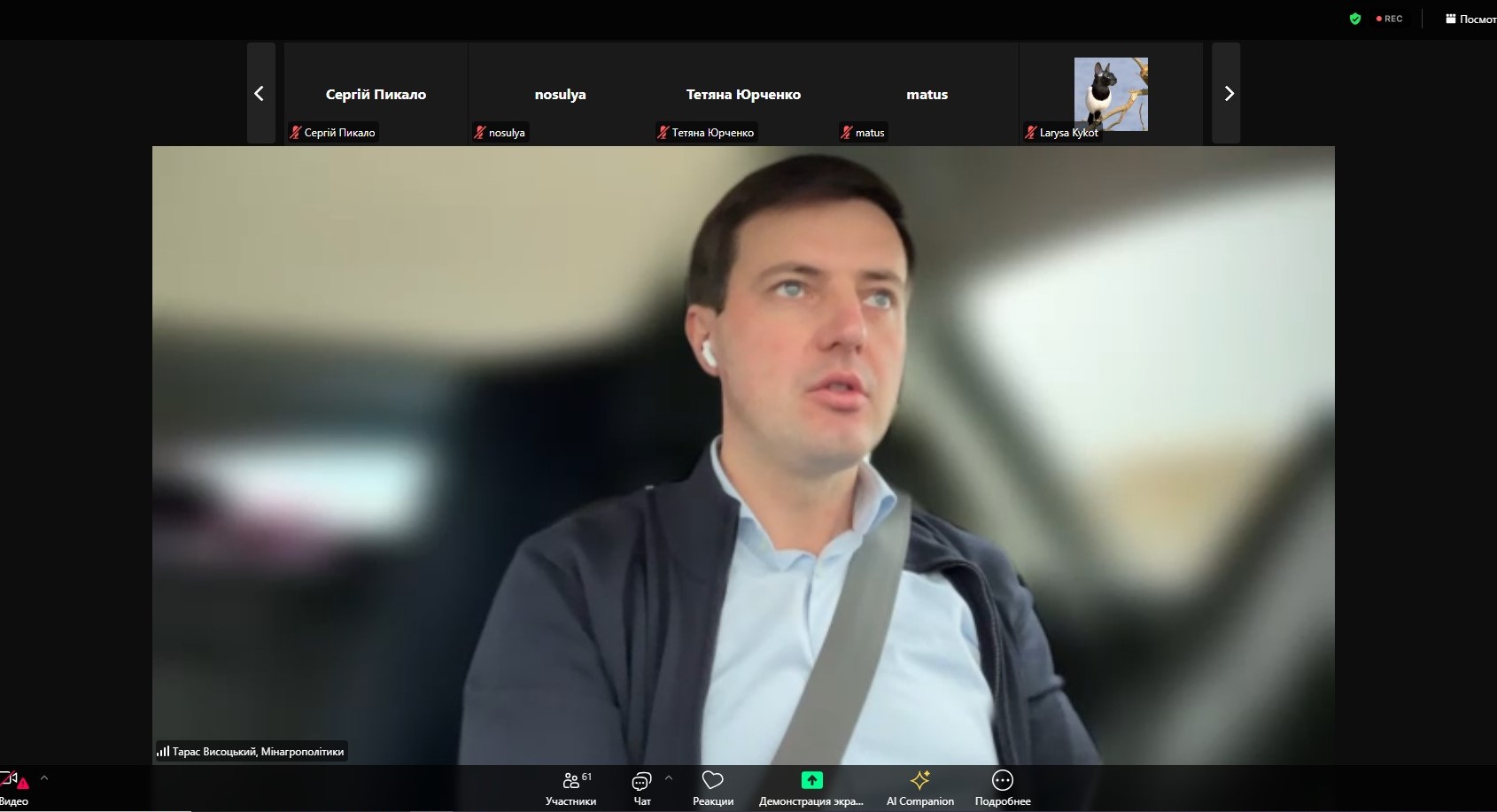Show next participants with right arrow

[1228, 94]
